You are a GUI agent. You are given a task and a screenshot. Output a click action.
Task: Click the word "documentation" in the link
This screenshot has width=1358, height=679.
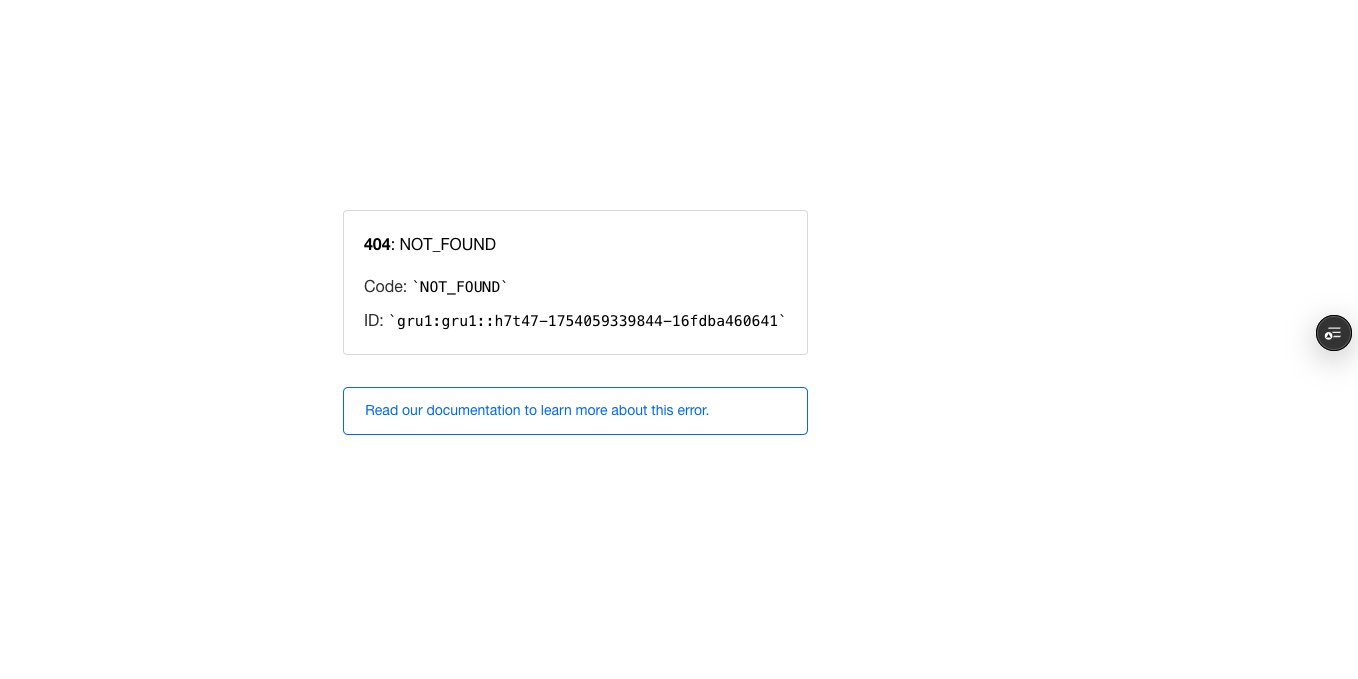coord(473,410)
